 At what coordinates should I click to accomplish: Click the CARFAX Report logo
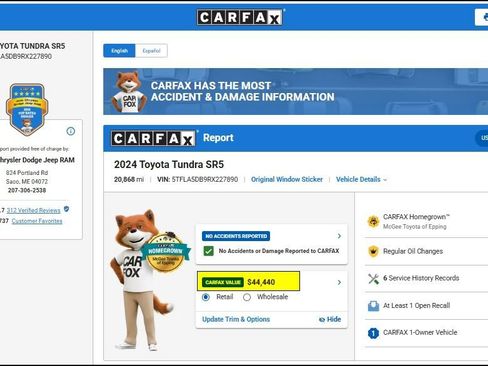pyautogui.click(x=153, y=138)
